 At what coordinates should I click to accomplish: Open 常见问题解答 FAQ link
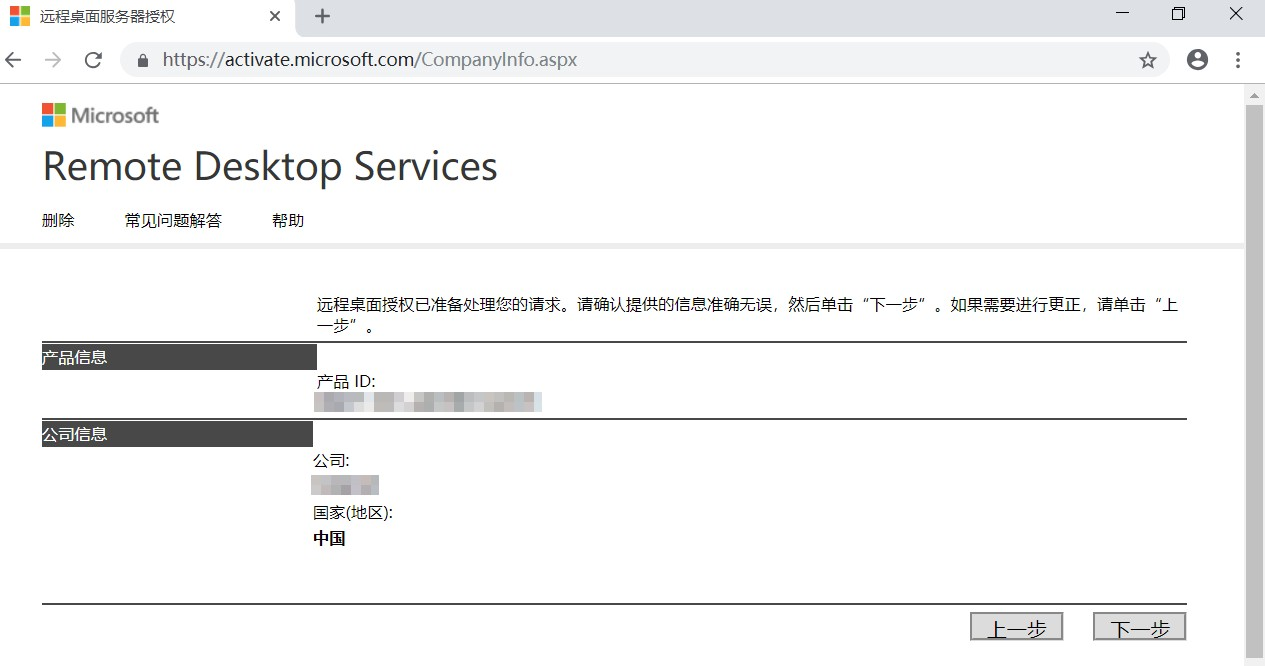(x=173, y=221)
